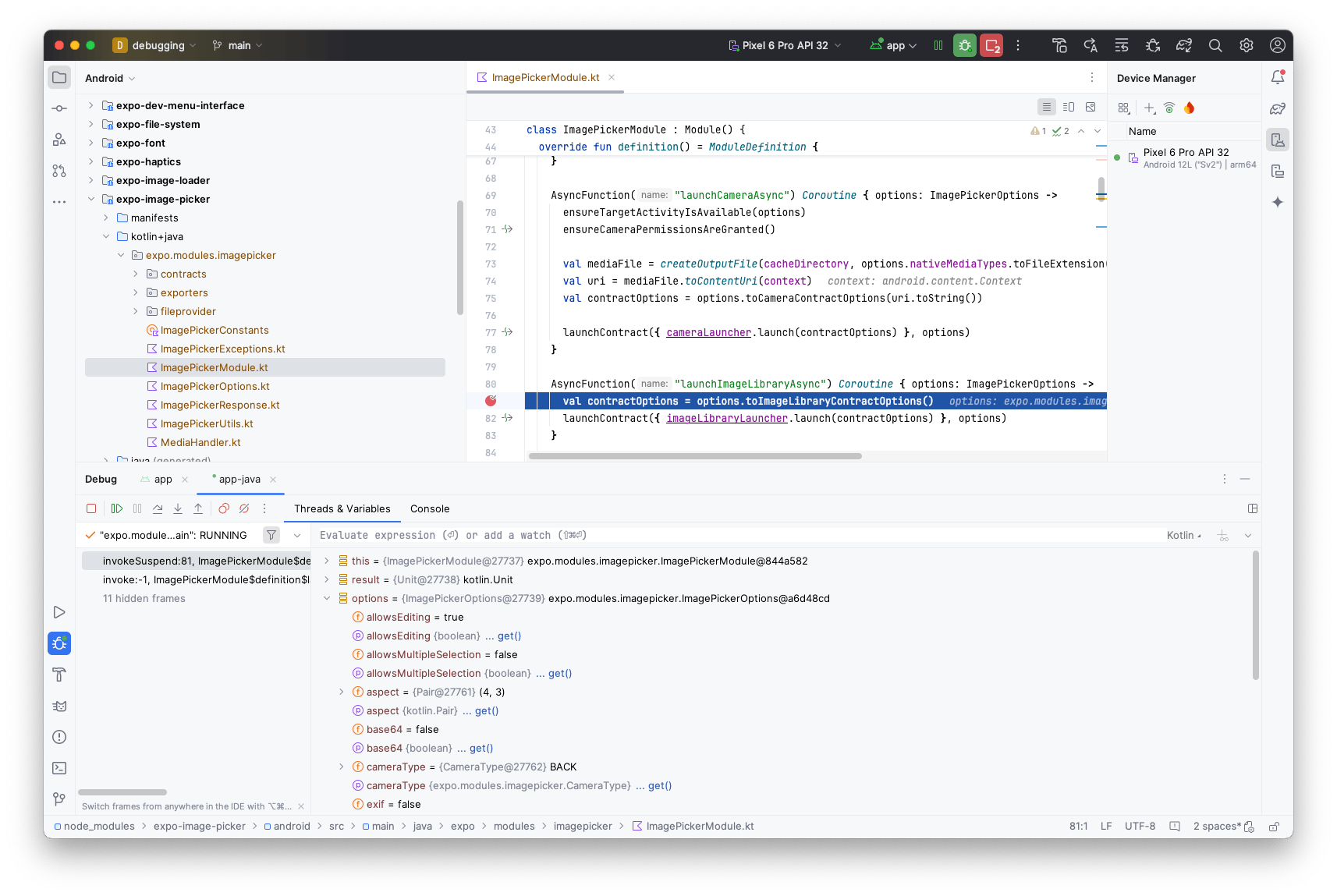Open the Pixel 6 Pro API 32 device dropdown
This screenshot has height=896, width=1337.
coord(784,45)
